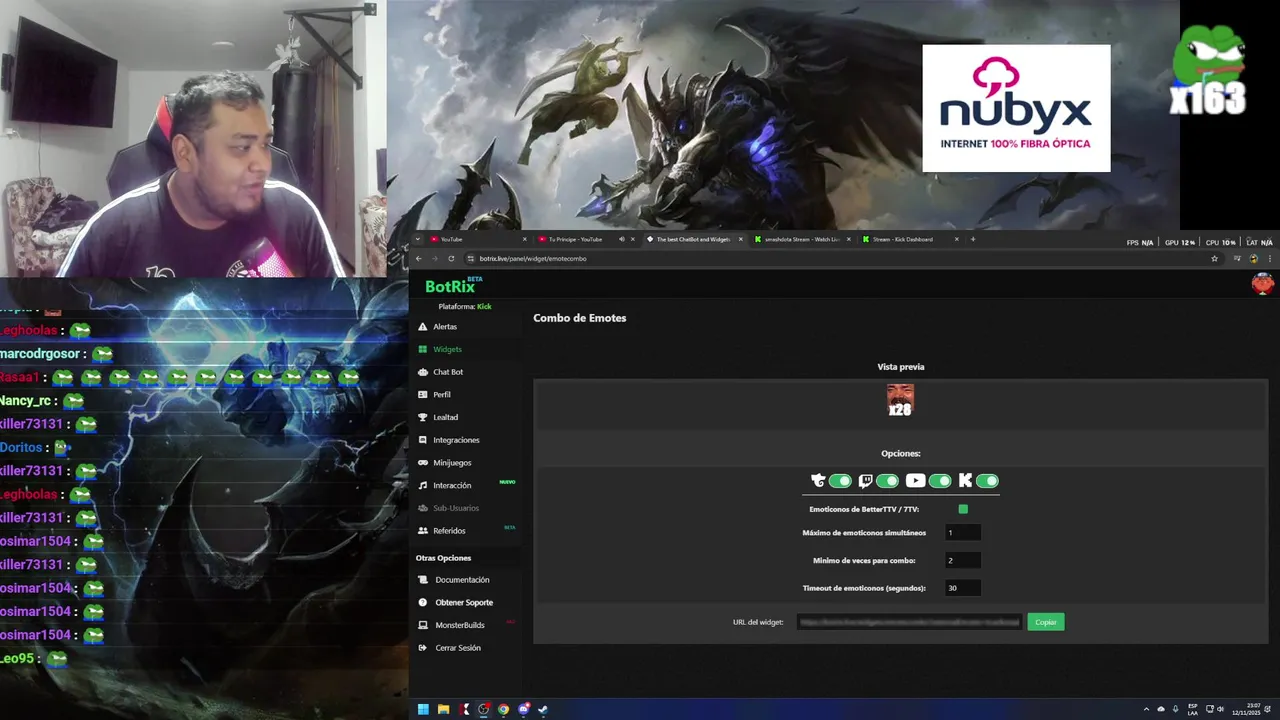The height and width of the screenshot is (720, 1280).
Task: Click the Perfil profile card icon
Action: [423, 395]
